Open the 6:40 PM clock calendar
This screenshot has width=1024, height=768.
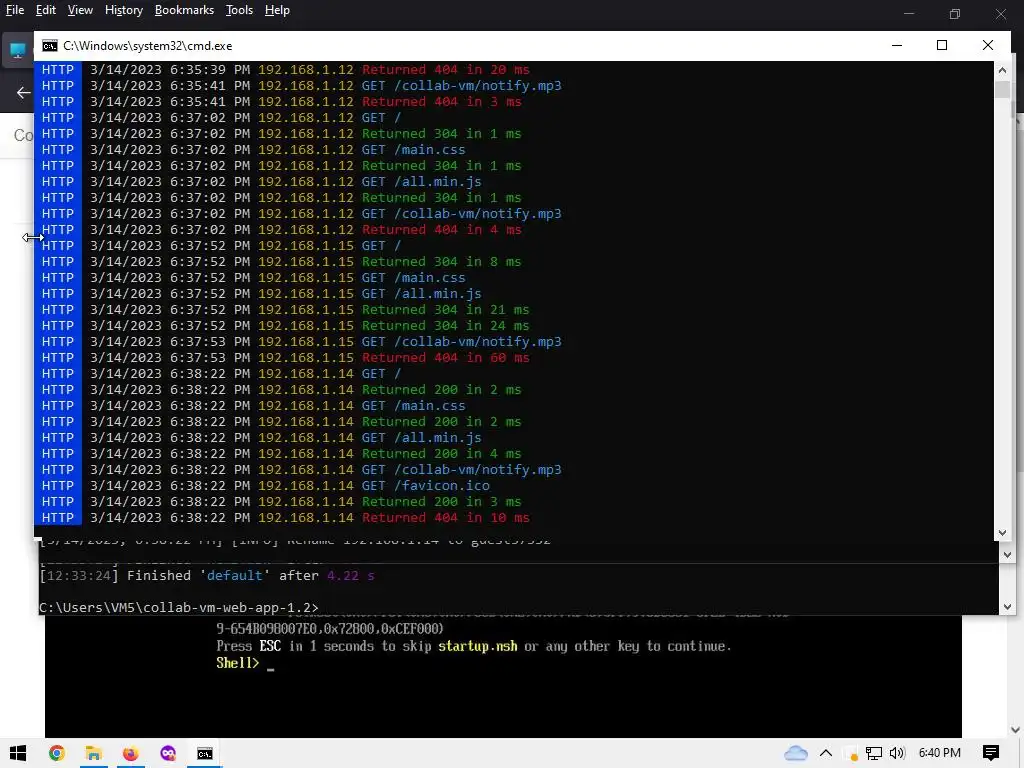940,753
